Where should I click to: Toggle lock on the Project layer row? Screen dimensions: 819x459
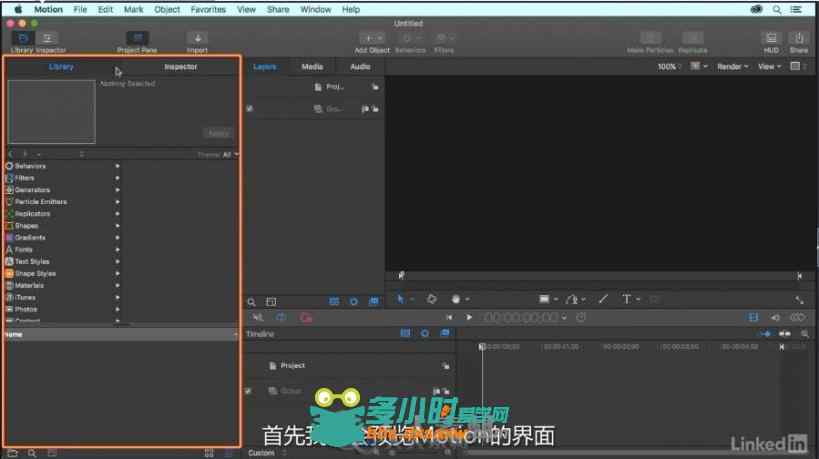click(375, 87)
